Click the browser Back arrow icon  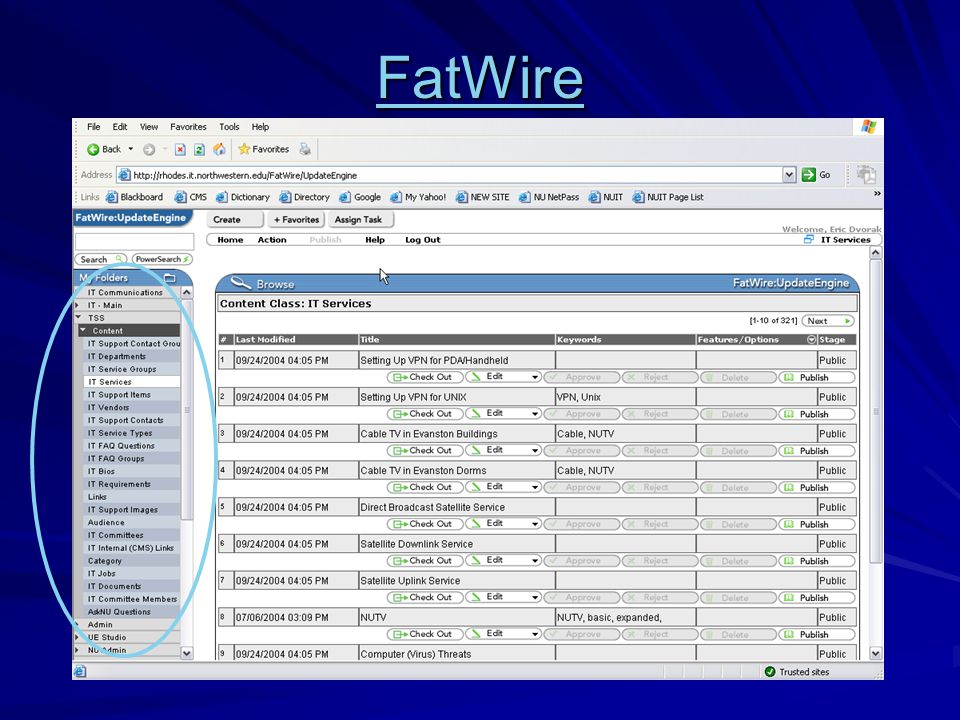click(x=93, y=149)
